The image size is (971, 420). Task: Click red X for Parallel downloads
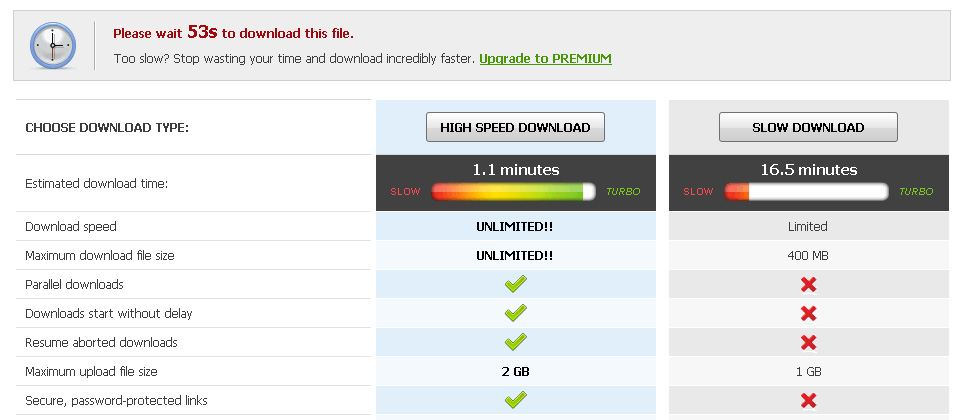808,284
